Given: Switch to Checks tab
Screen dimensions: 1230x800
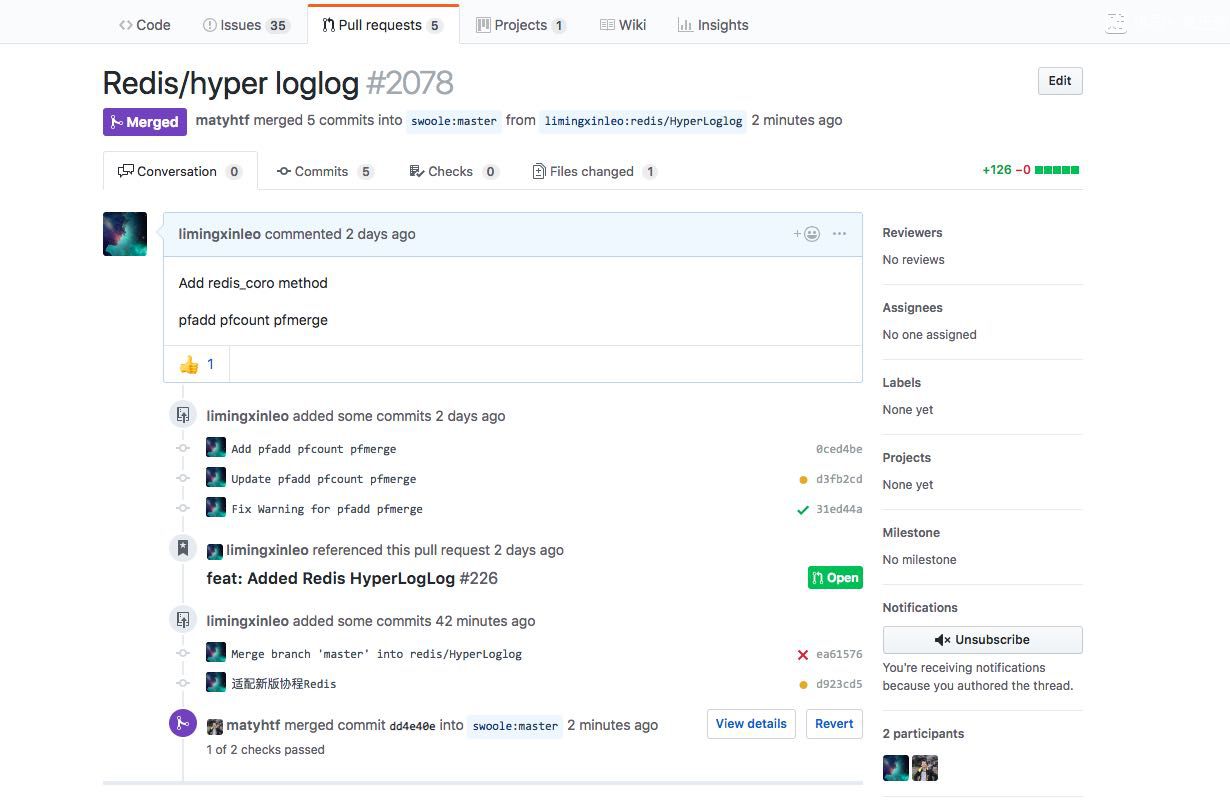Looking at the screenshot, I should point(454,171).
